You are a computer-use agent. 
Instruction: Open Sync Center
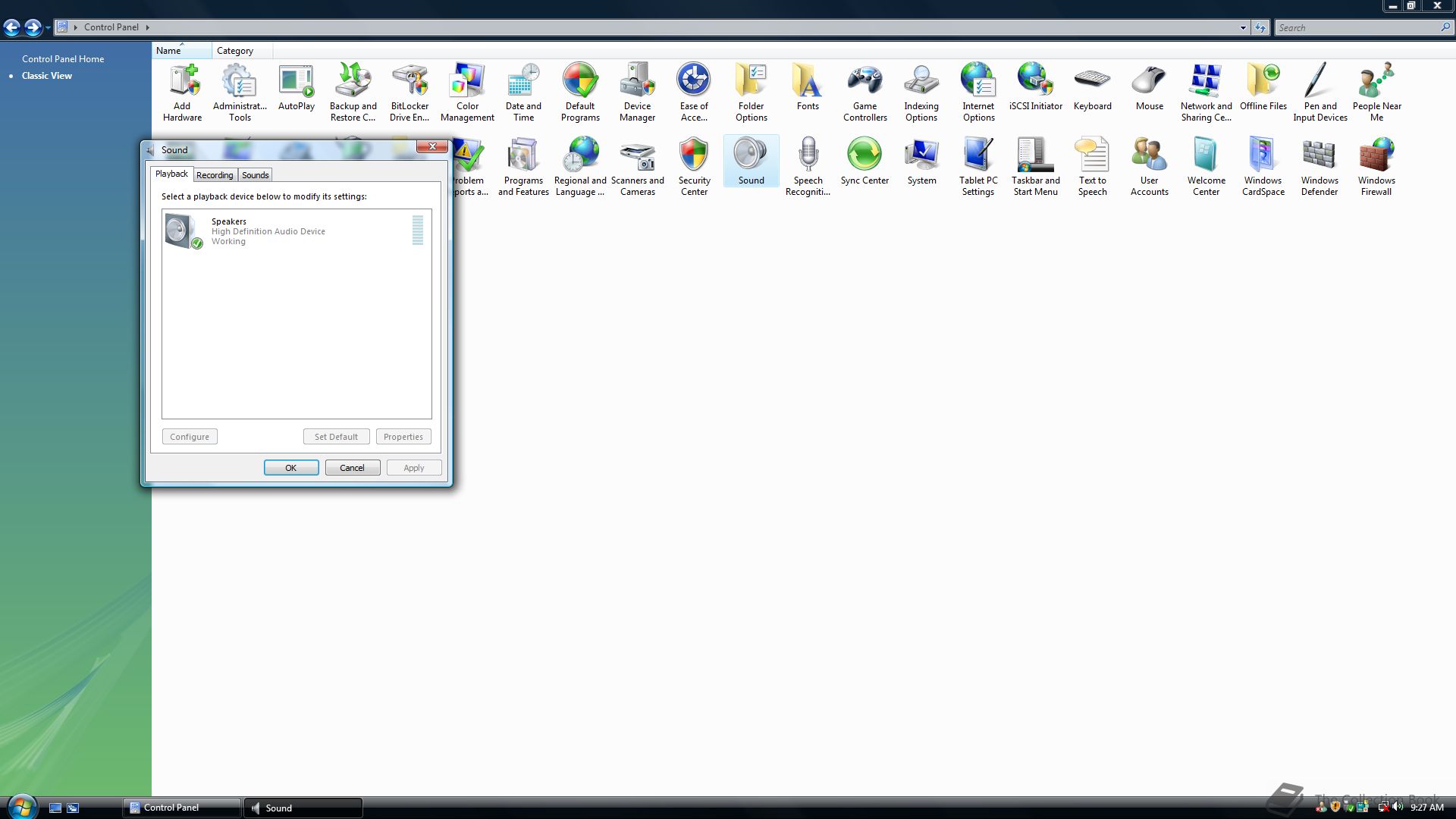click(864, 162)
